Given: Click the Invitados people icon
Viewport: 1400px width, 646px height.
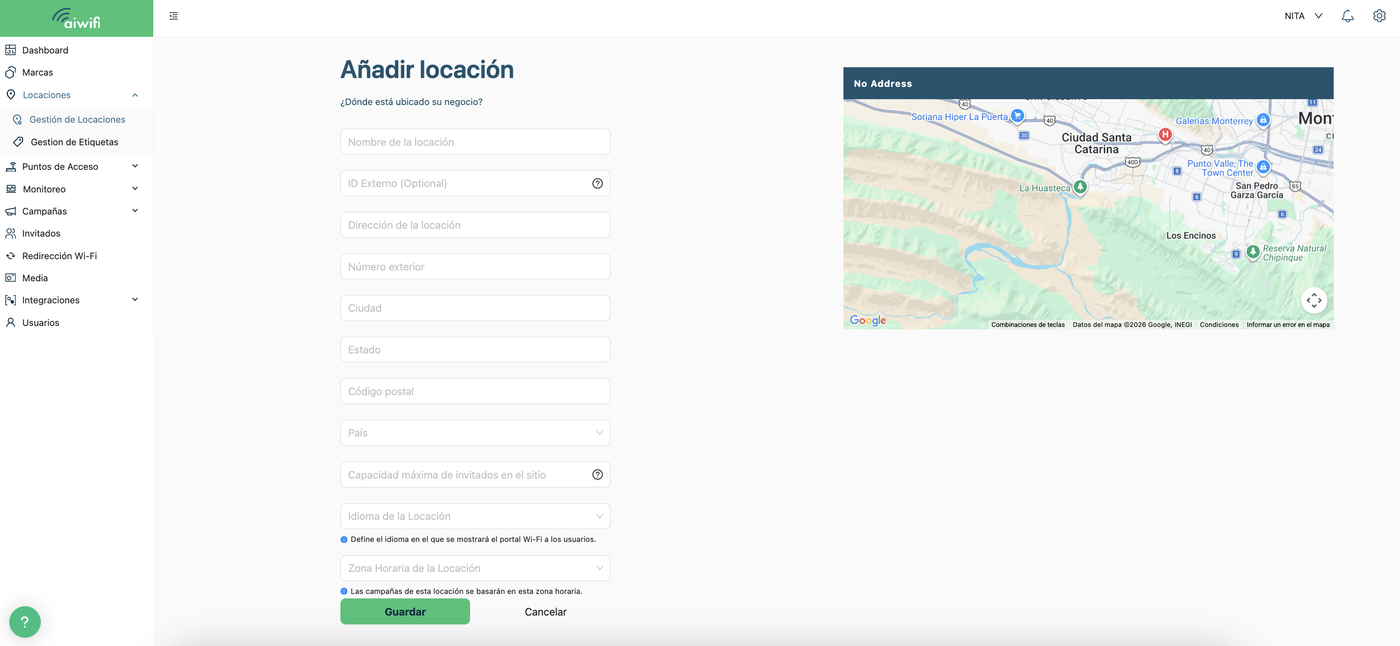Looking at the screenshot, I should click(11, 233).
